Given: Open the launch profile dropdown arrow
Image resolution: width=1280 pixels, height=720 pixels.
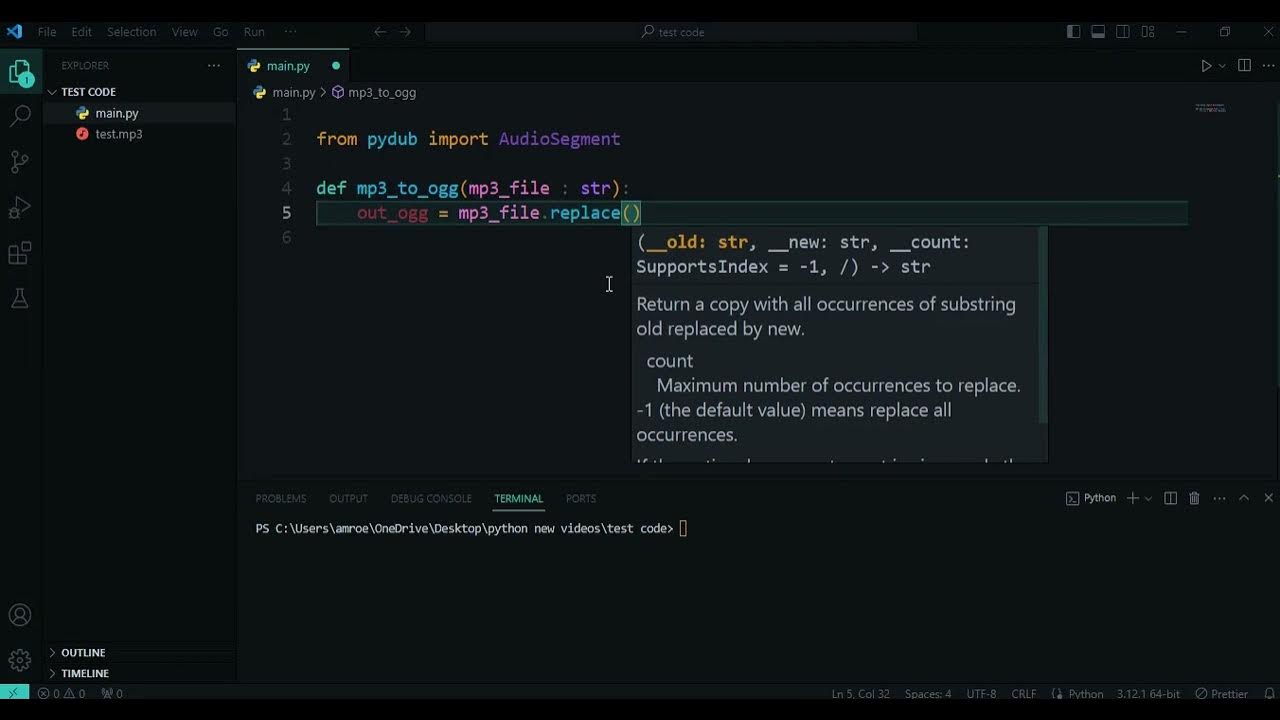Looking at the screenshot, I should tap(1148, 498).
